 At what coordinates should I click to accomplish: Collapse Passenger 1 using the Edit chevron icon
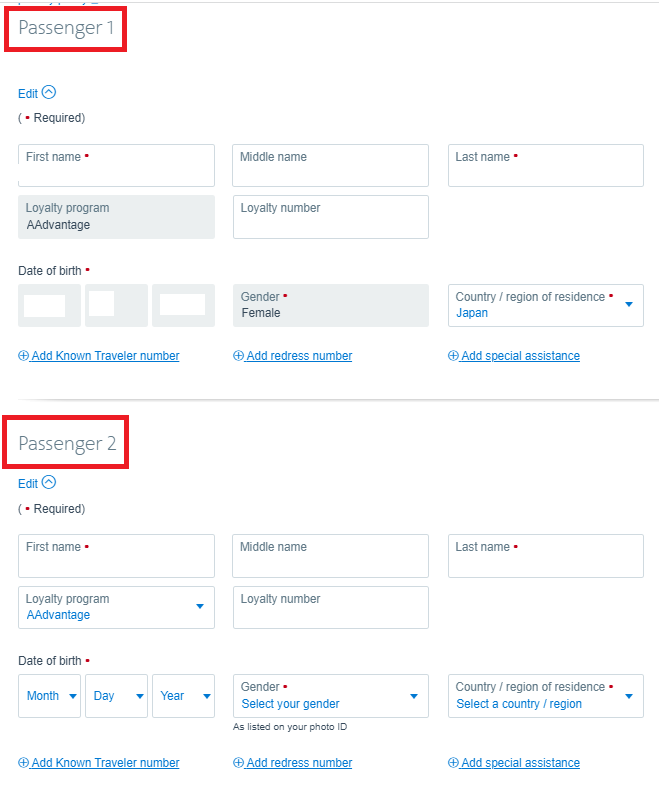[x=49, y=92]
